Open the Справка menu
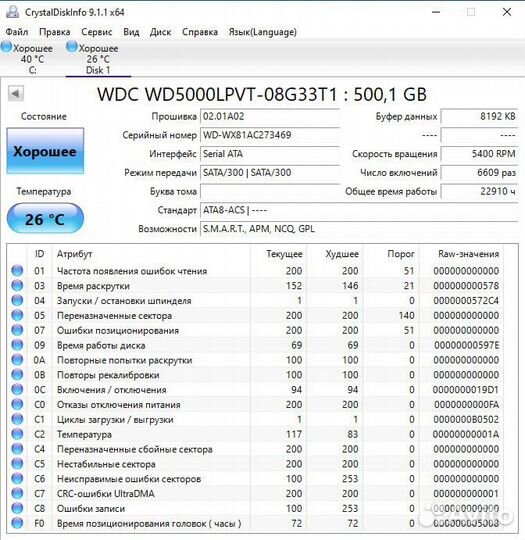This screenshot has width=525, height=540. click(x=200, y=32)
